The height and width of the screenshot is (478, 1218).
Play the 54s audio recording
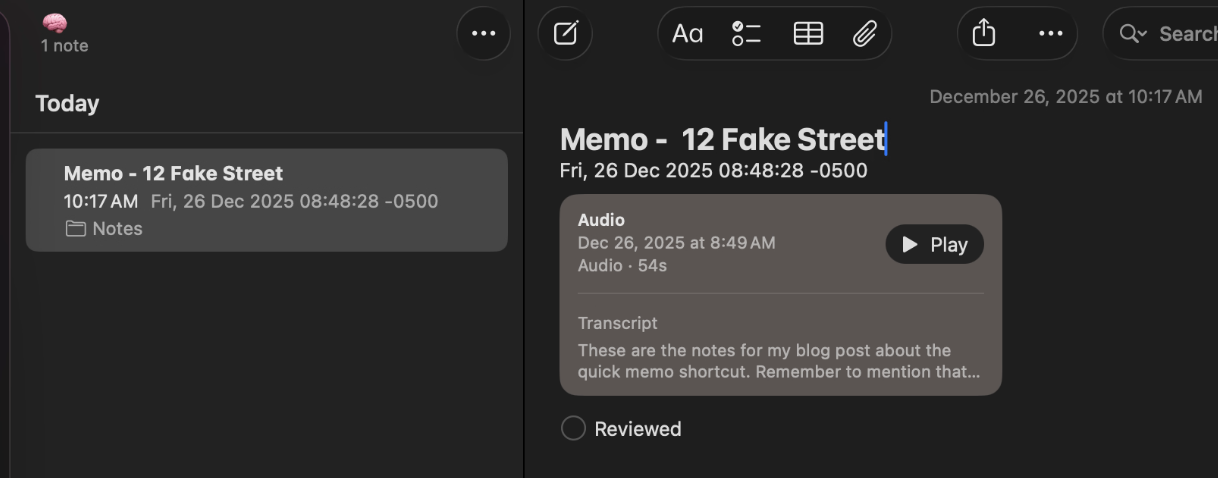click(934, 245)
